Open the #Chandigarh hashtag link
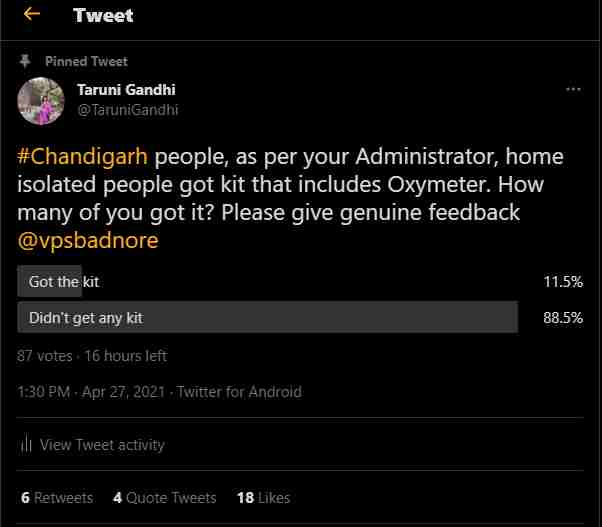Viewport: 602px width, 527px height. [x=82, y=157]
